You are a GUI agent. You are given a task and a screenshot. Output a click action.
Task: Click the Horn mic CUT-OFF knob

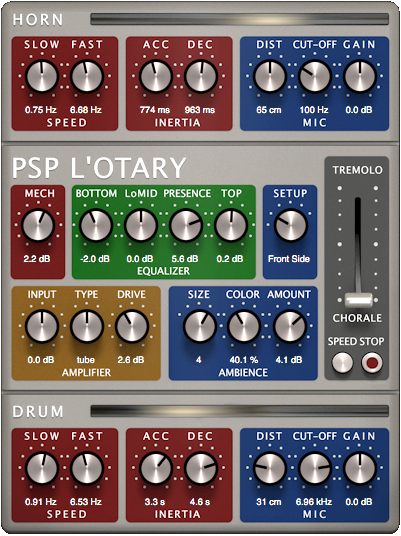click(315, 77)
